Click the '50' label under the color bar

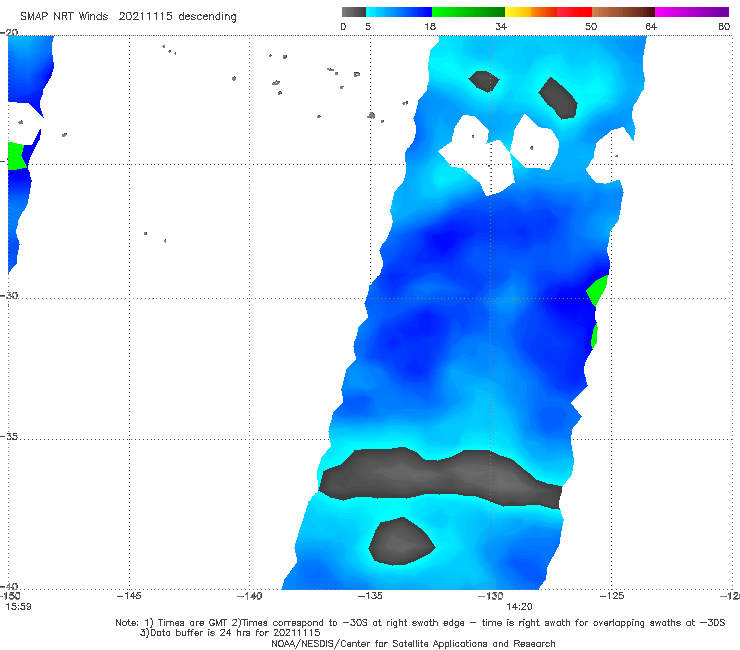591,27
